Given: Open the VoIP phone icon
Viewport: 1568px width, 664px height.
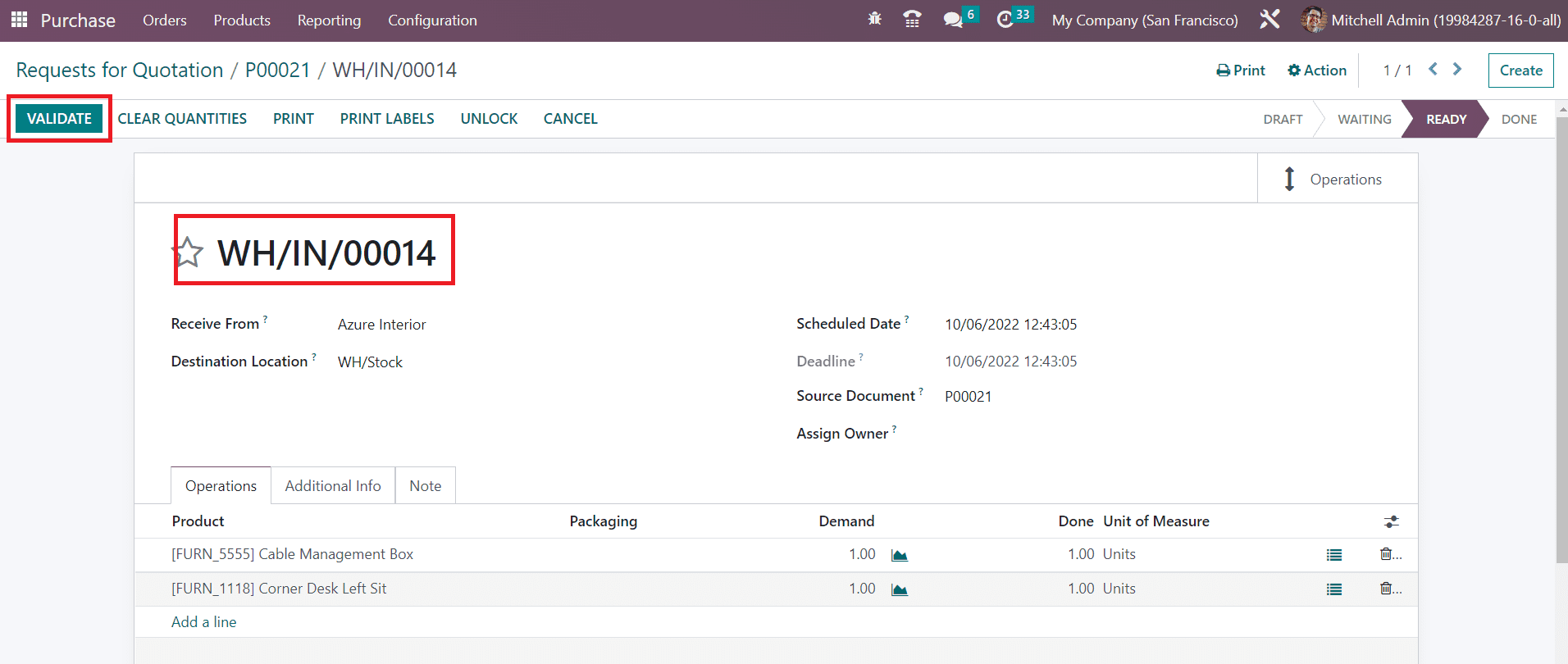Looking at the screenshot, I should click(911, 20).
